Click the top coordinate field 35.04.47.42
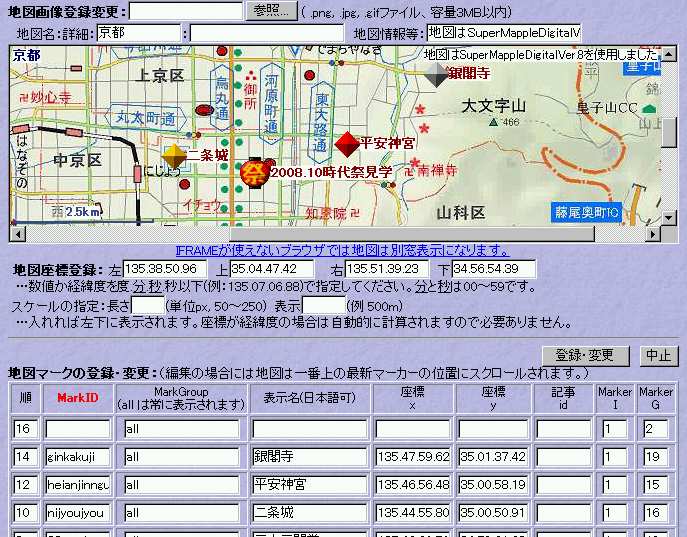This screenshot has width=687, height=537. tap(271, 269)
